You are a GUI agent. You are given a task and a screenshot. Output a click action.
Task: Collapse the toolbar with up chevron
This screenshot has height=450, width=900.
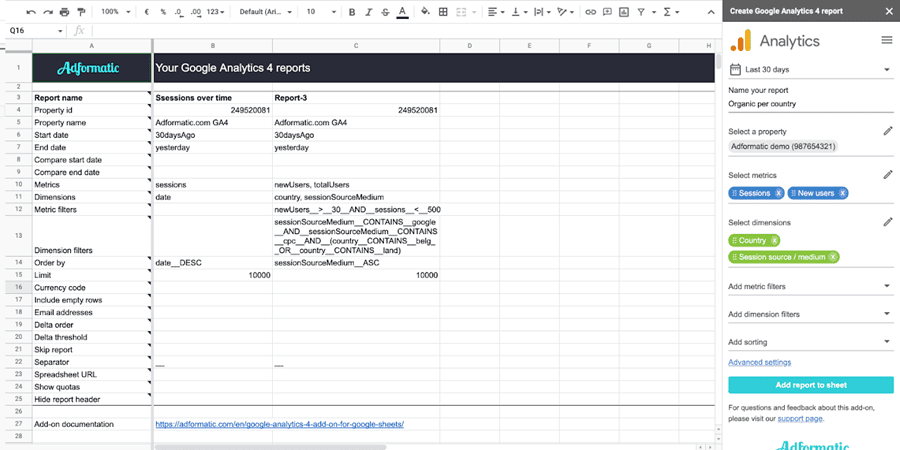click(x=711, y=12)
